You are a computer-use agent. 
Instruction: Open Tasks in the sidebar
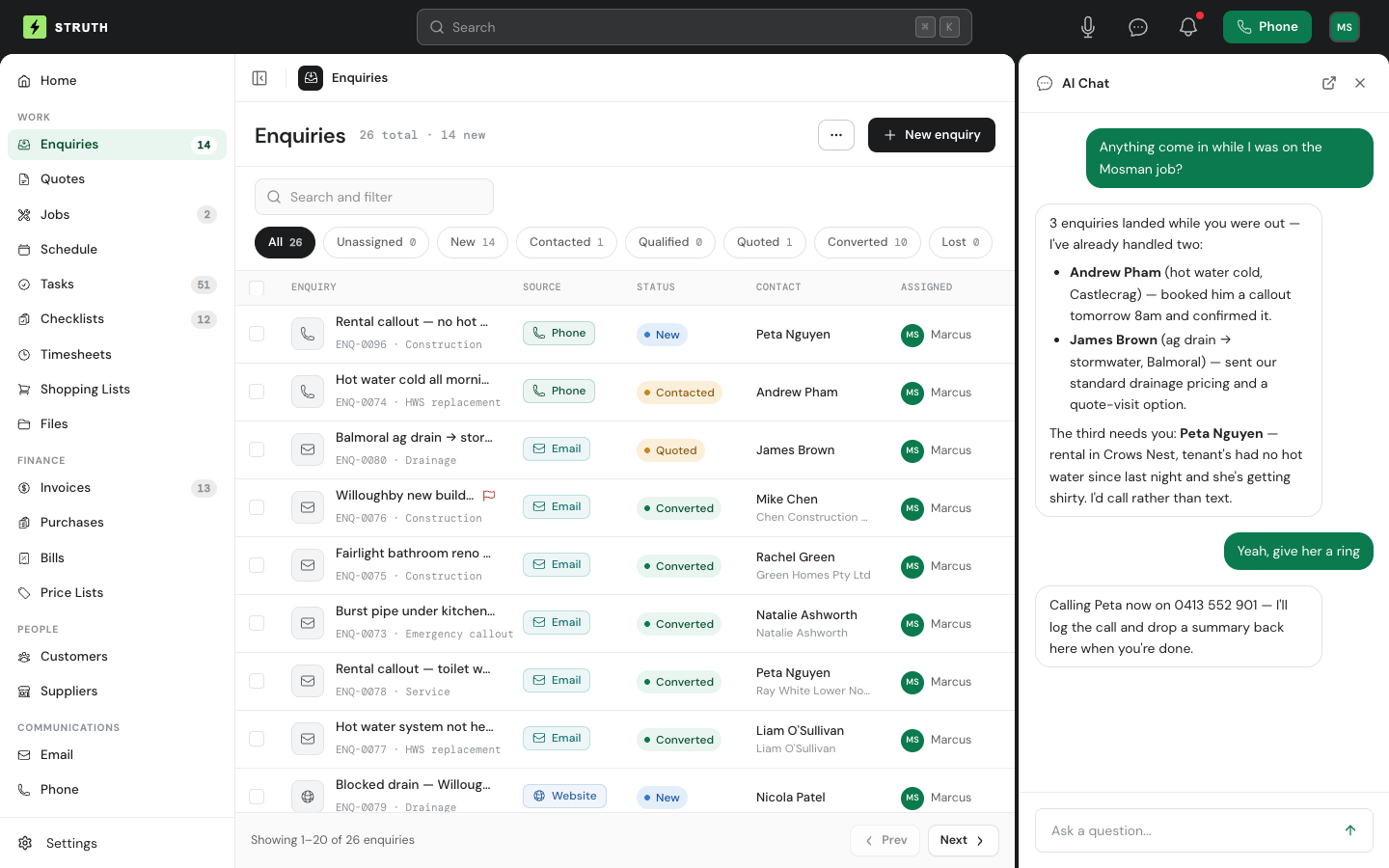[117, 285]
